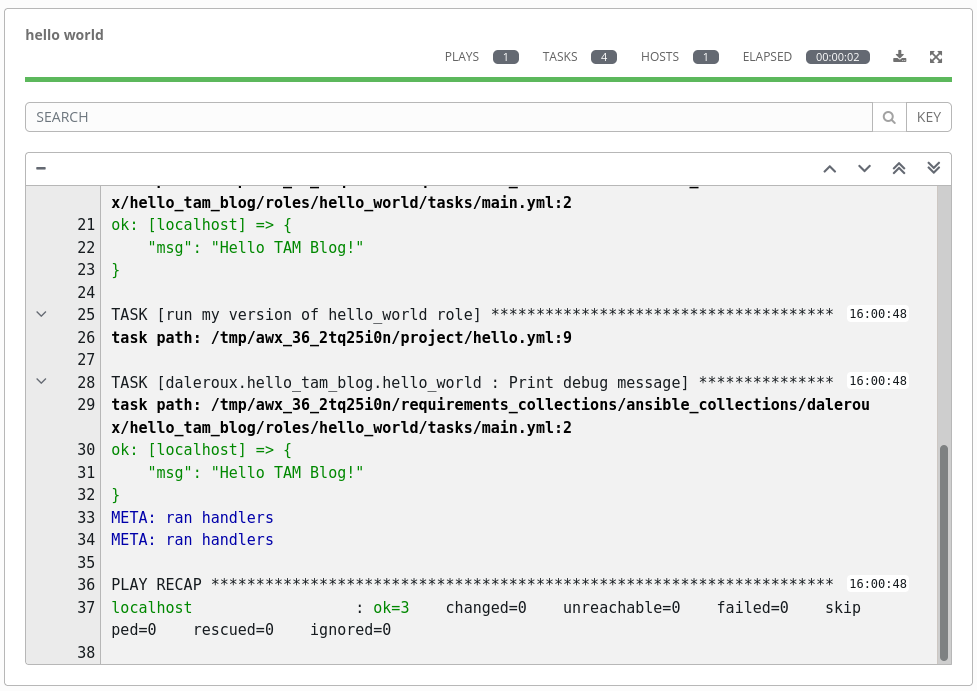This screenshot has width=977, height=691.
Task: Click 'changed=0' in recap
Action: (486, 608)
